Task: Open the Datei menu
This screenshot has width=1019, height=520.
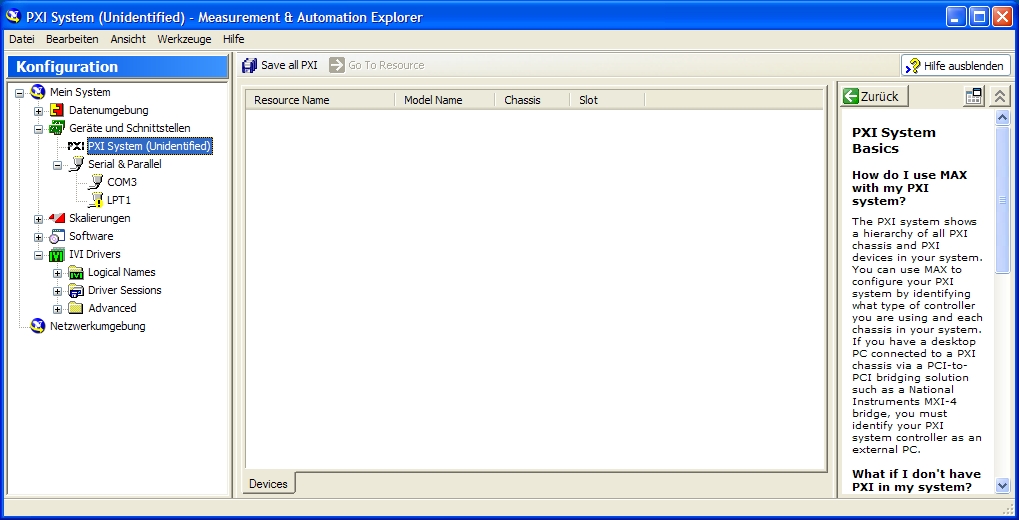Action: tap(21, 39)
